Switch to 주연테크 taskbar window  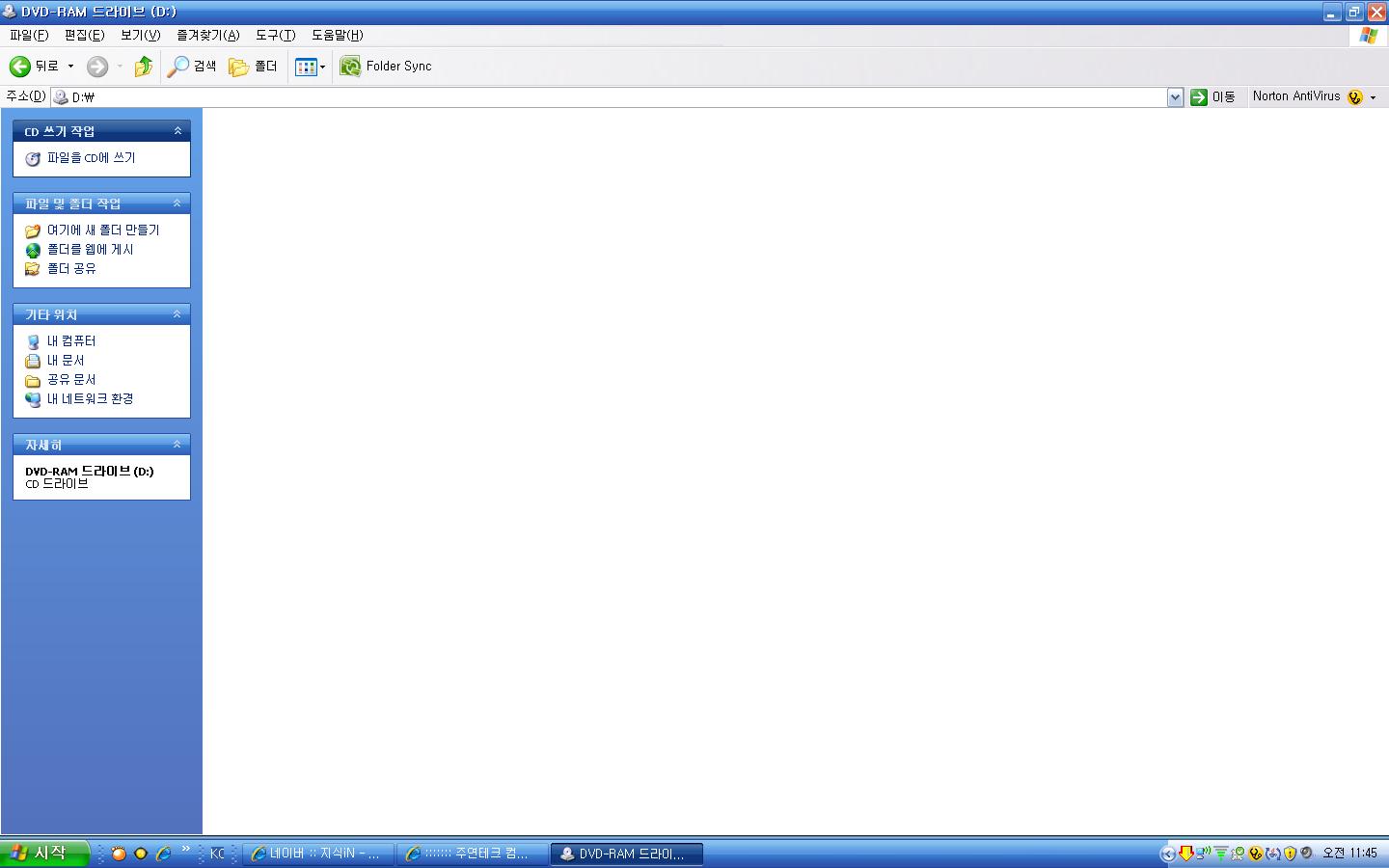(472, 854)
